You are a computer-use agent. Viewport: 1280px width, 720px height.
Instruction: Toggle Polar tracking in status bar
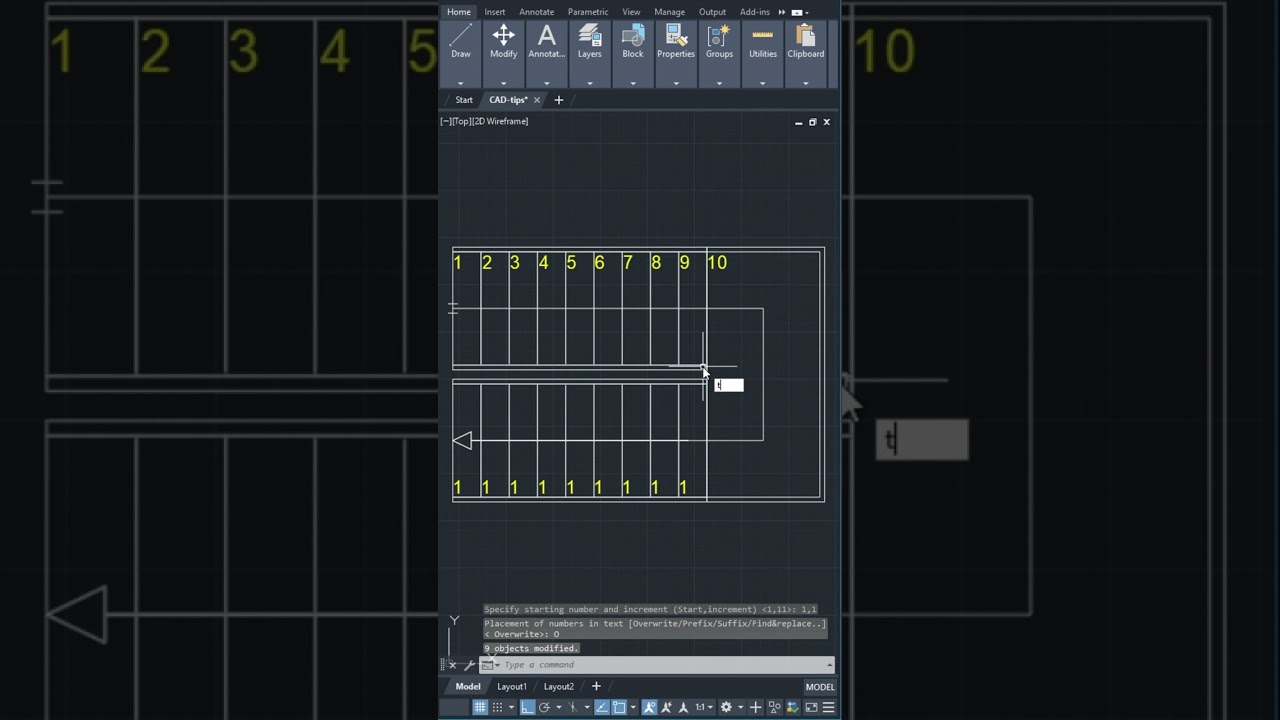[544, 707]
